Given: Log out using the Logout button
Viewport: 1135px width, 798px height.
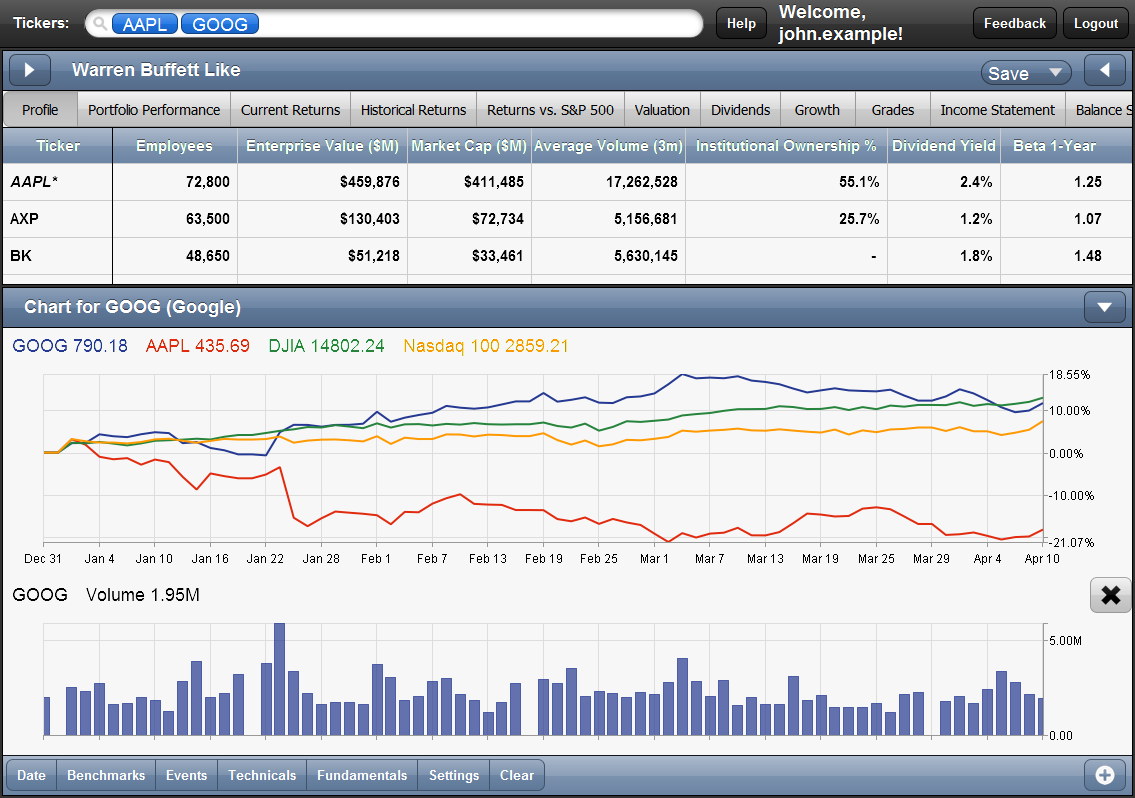Looking at the screenshot, I should 1096,23.
